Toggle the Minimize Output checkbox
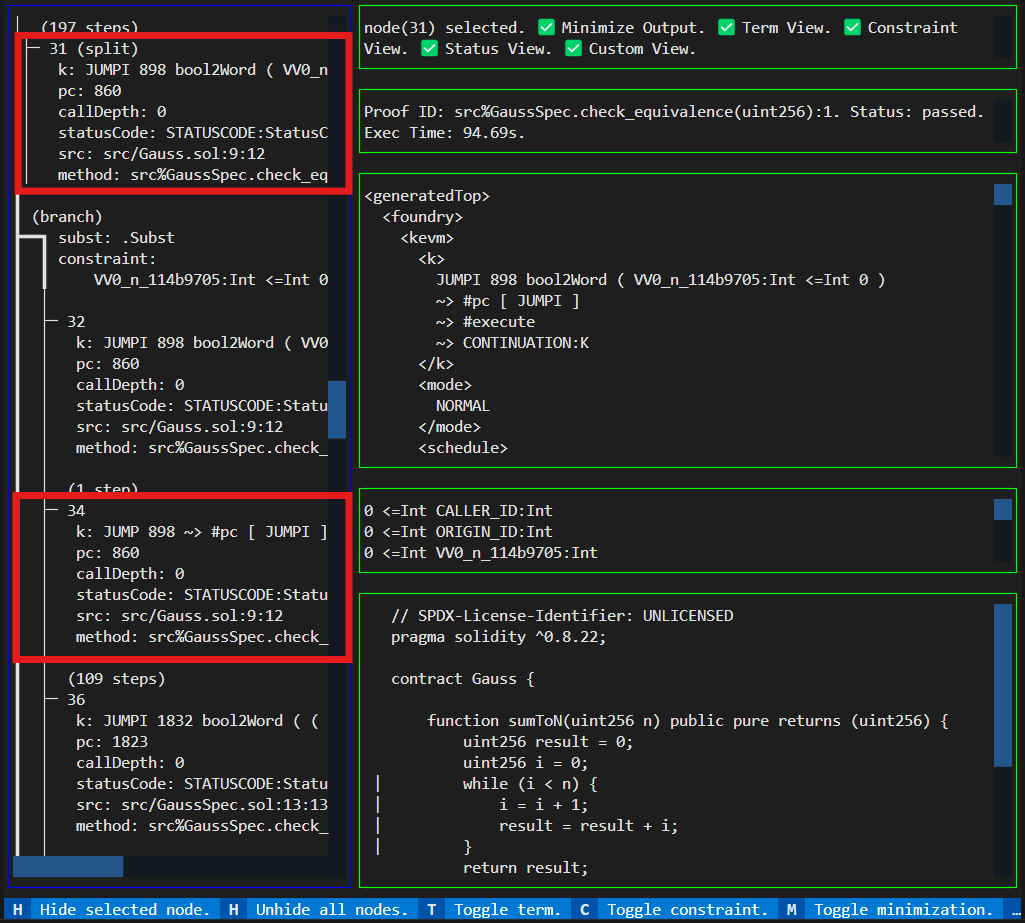Viewport: 1025px width, 923px height. pos(546,27)
